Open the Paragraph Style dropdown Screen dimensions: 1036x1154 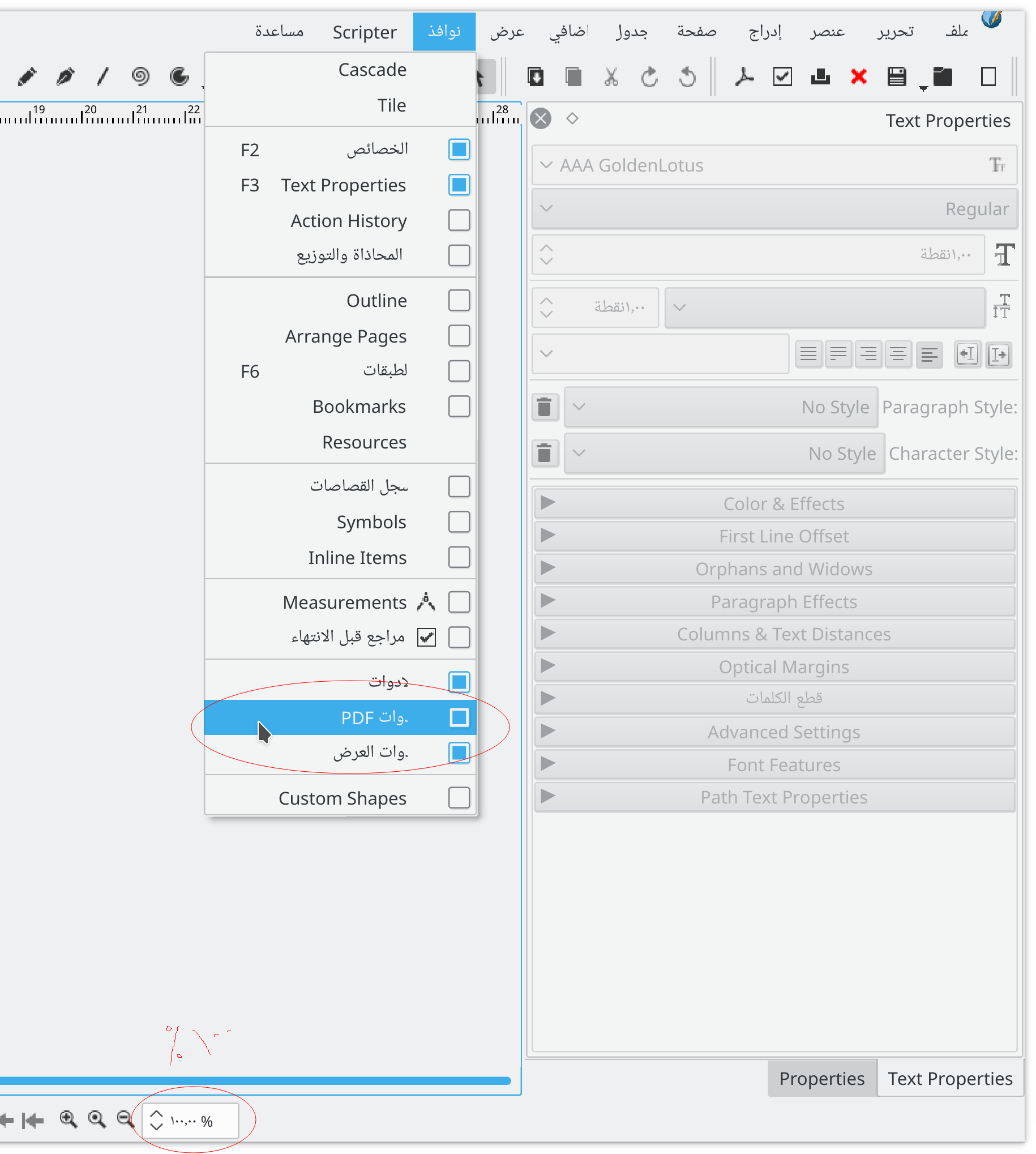(720, 407)
